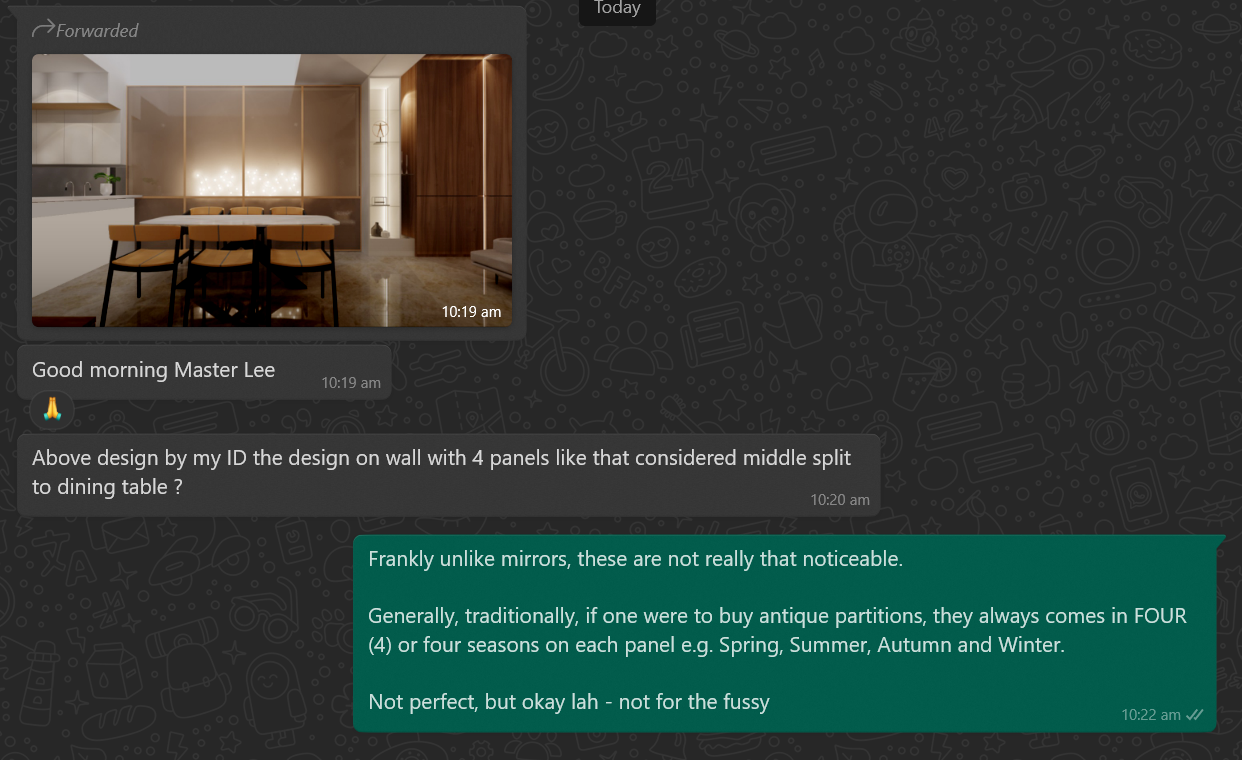Image resolution: width=1242 pixels, height=760 pixels.
Task: Click the "Frankly unlike mirrors" sentence
Action: (x=635, y=559)
